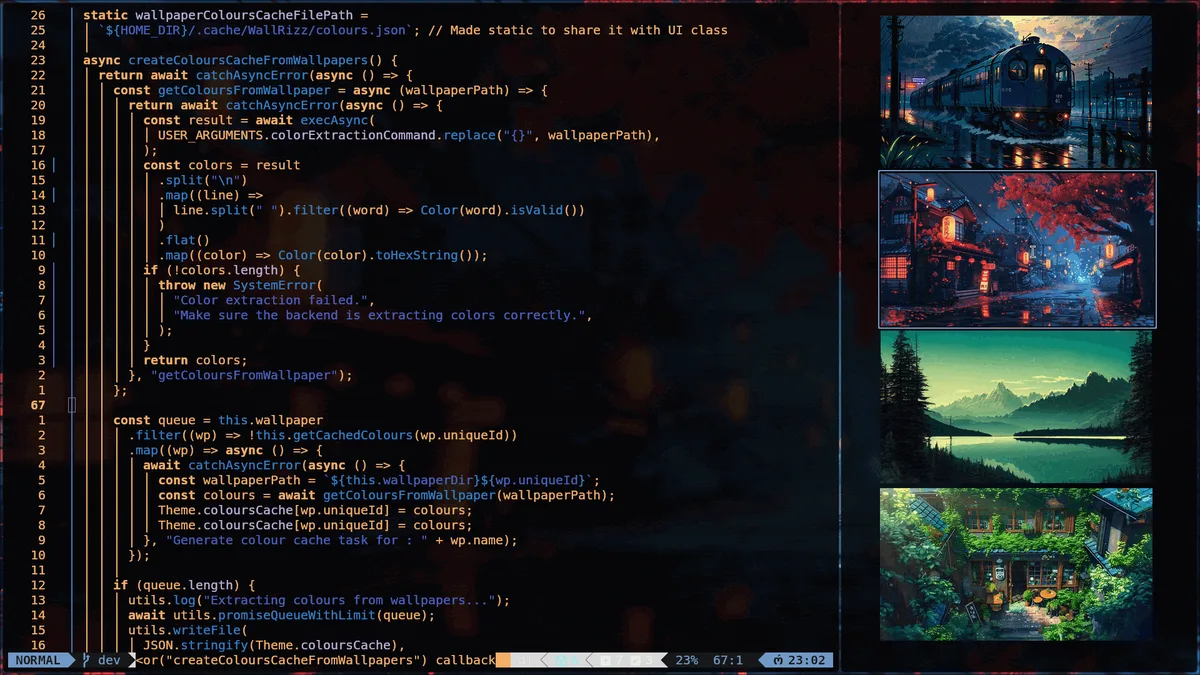1200x675 pixels.
Task: Select the red tree Japanese street wallpaper
Action: tap(1017, 249)
